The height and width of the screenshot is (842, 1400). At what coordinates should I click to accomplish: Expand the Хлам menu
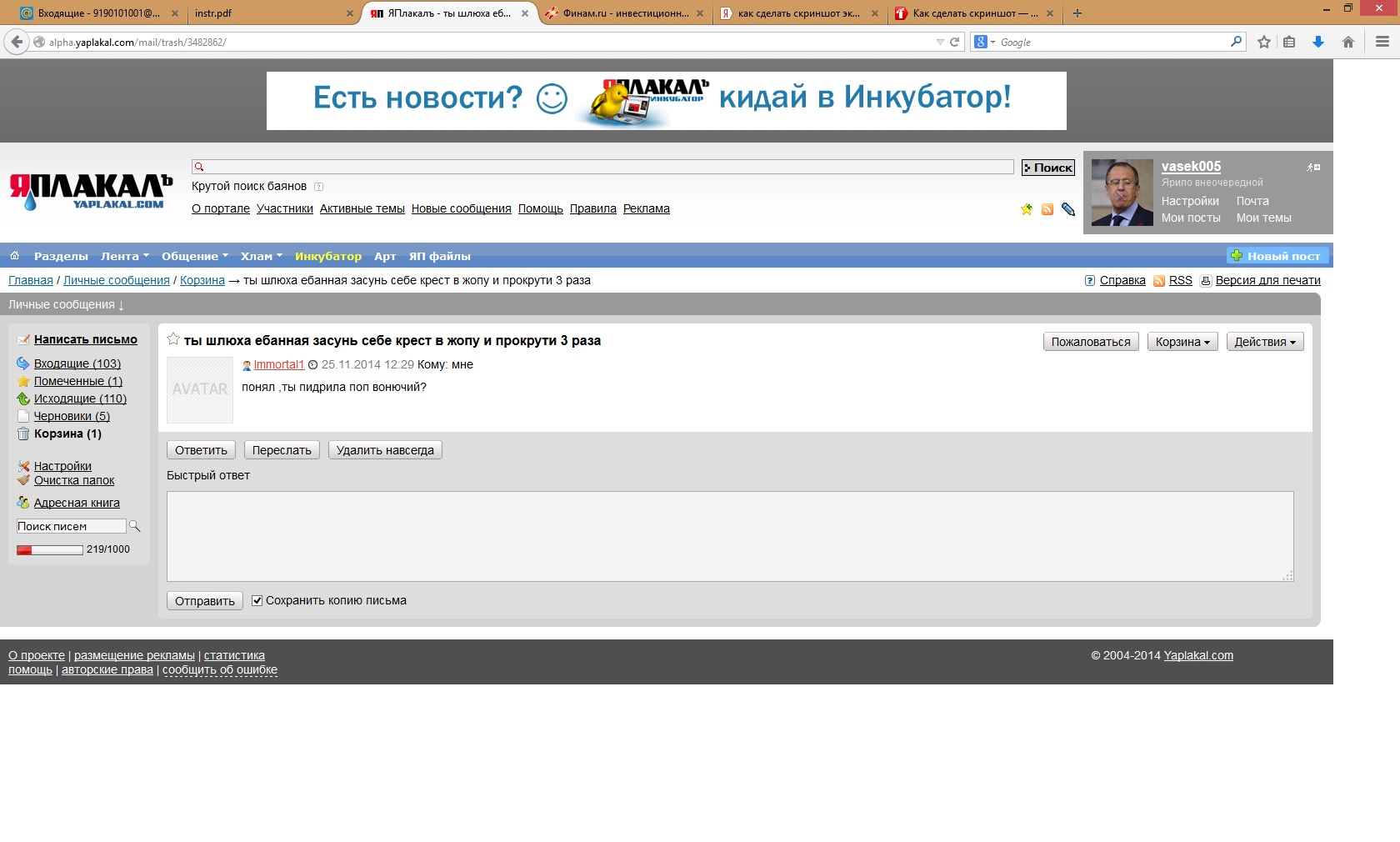262,256
